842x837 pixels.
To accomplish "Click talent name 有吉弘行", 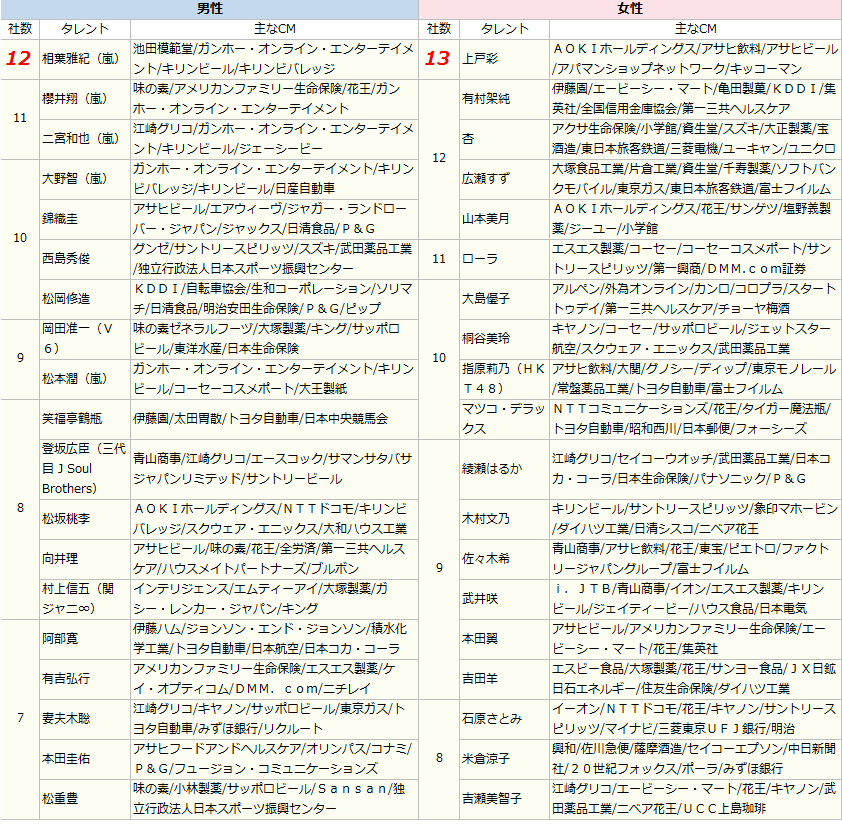I will (x=66, y=679).
